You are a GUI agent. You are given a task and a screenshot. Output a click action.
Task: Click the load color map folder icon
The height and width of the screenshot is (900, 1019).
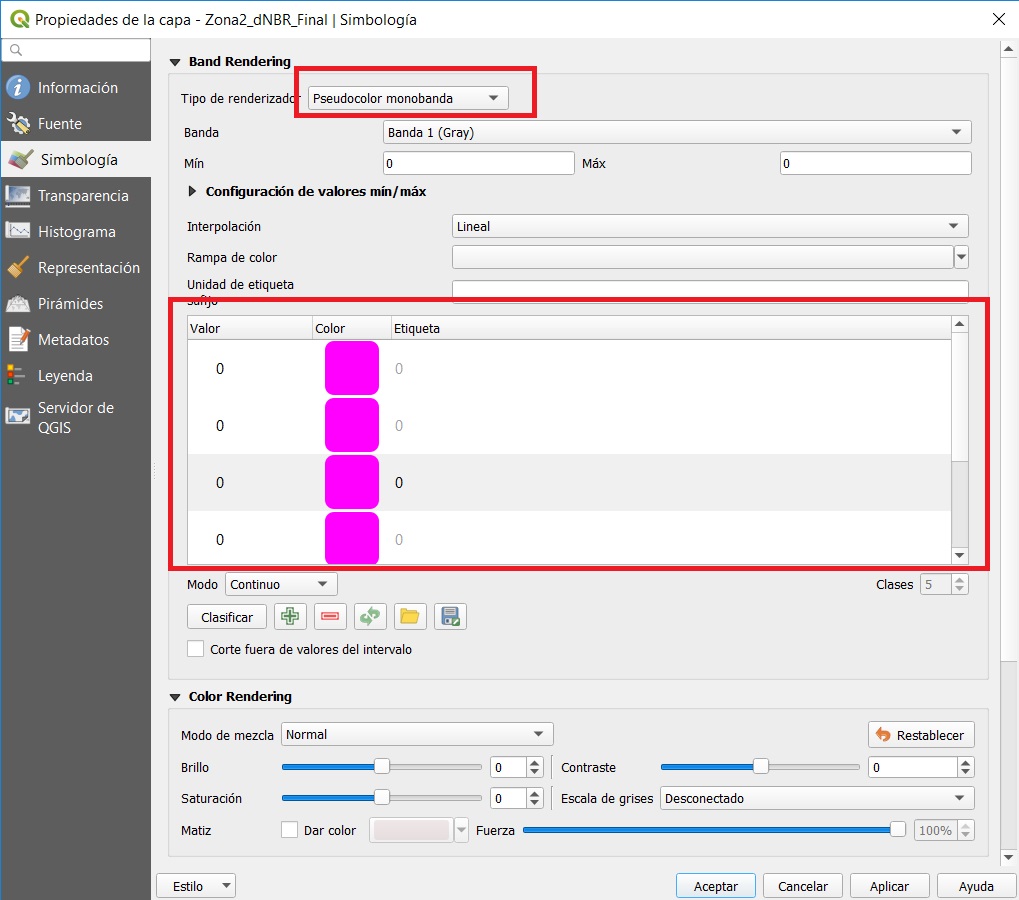pyautogui.click(x=409, y=617)
